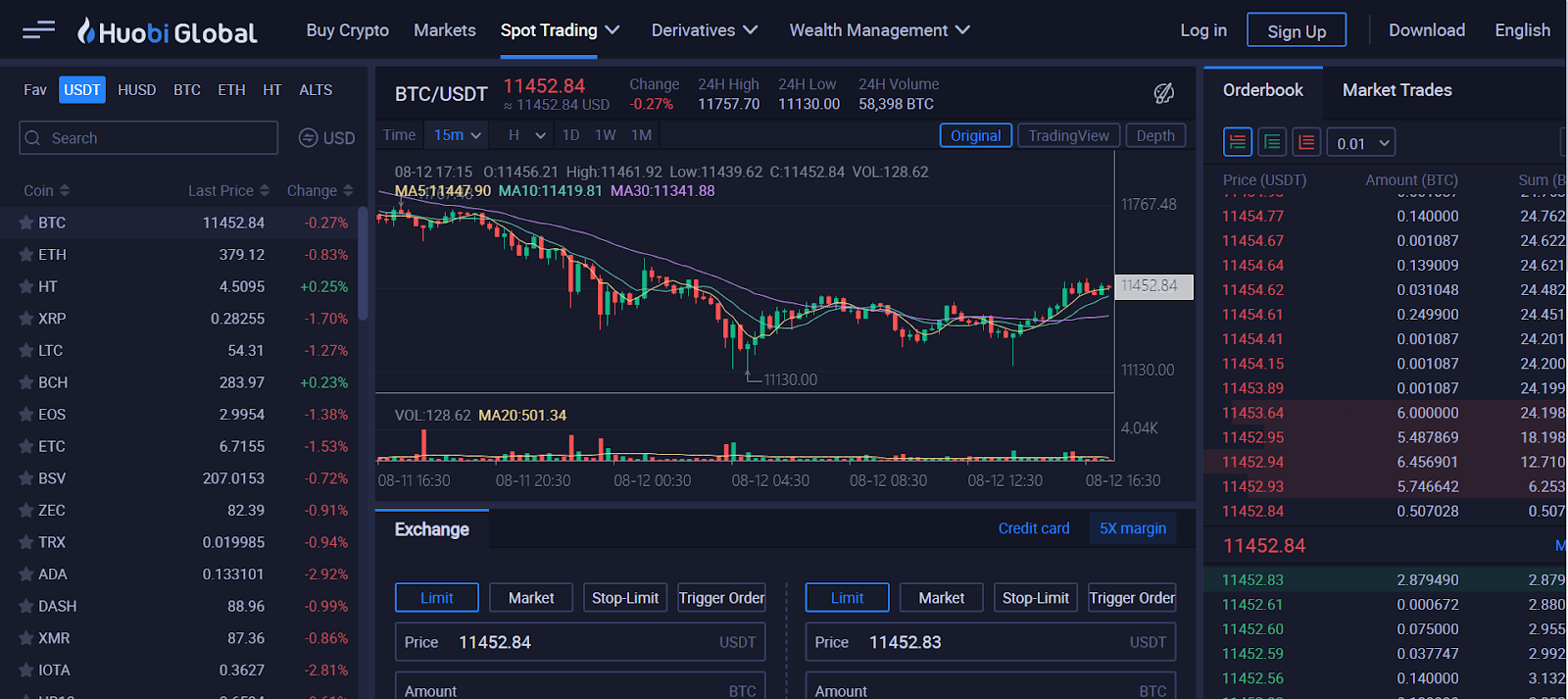Toggle the USD currency switch icon
This screenshot has width=1568, height=699.
coord(308,138)
